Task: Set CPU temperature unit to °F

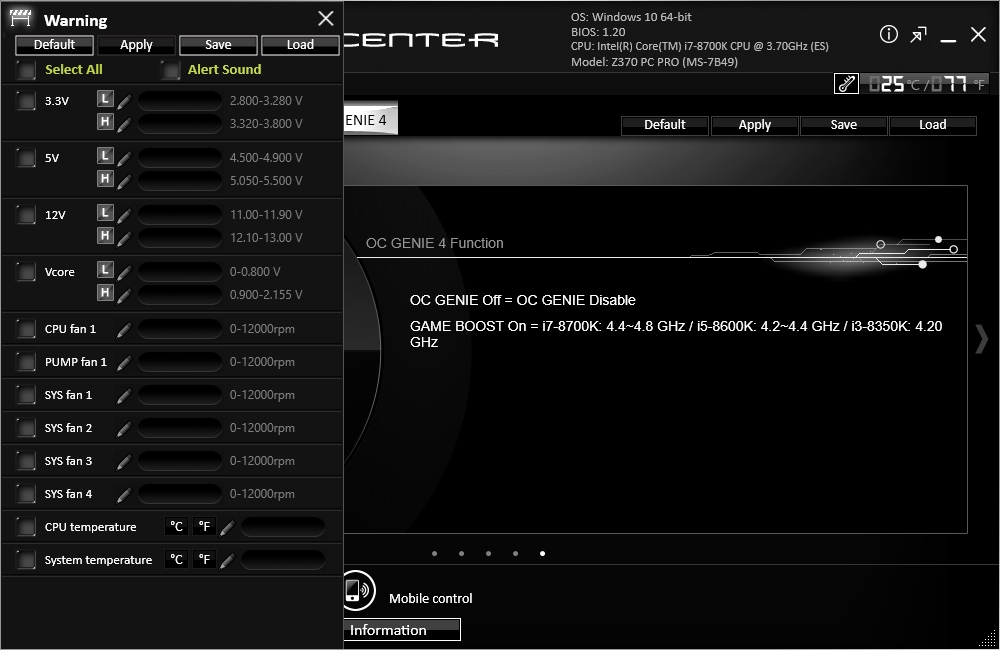Action: [204, 526]
